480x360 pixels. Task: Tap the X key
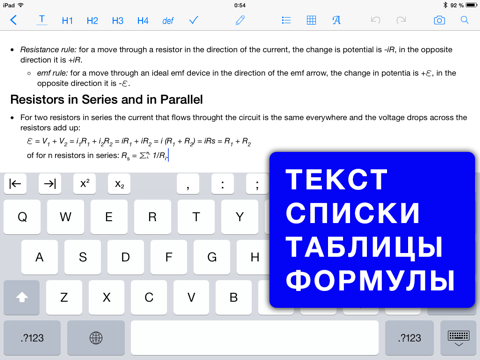tap(106, 297)
